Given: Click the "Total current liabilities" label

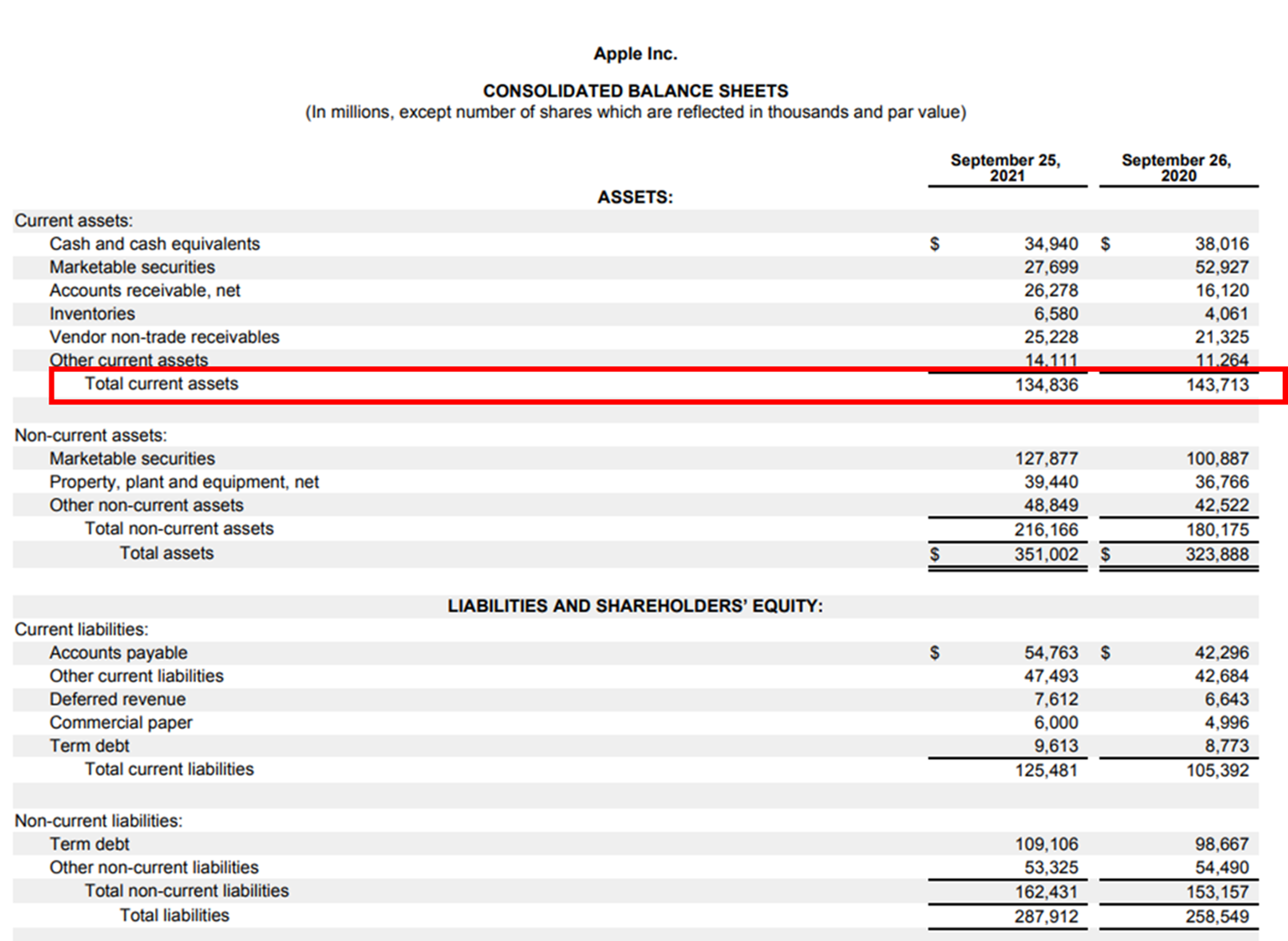Looking at the screenshot, I should pyautogui.click(x=169, y=769).
